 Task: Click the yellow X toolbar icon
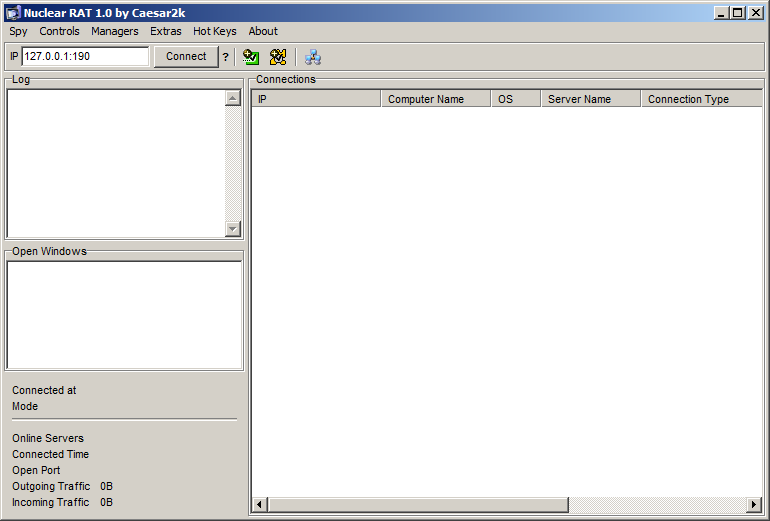pos(278,57)
